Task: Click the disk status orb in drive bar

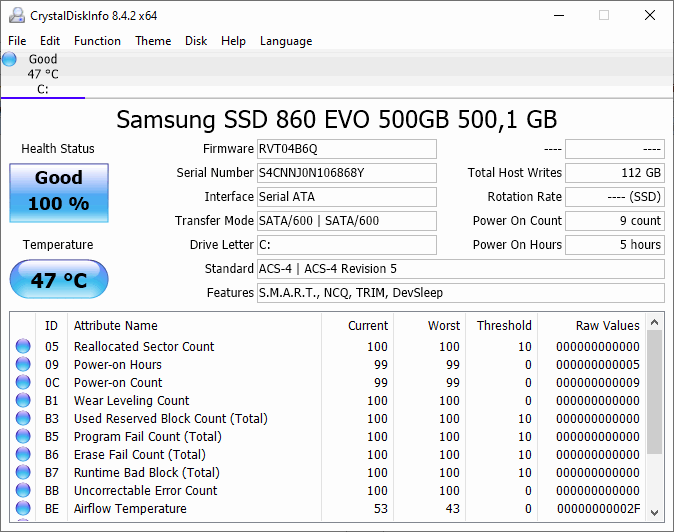Action: (10, 60)
